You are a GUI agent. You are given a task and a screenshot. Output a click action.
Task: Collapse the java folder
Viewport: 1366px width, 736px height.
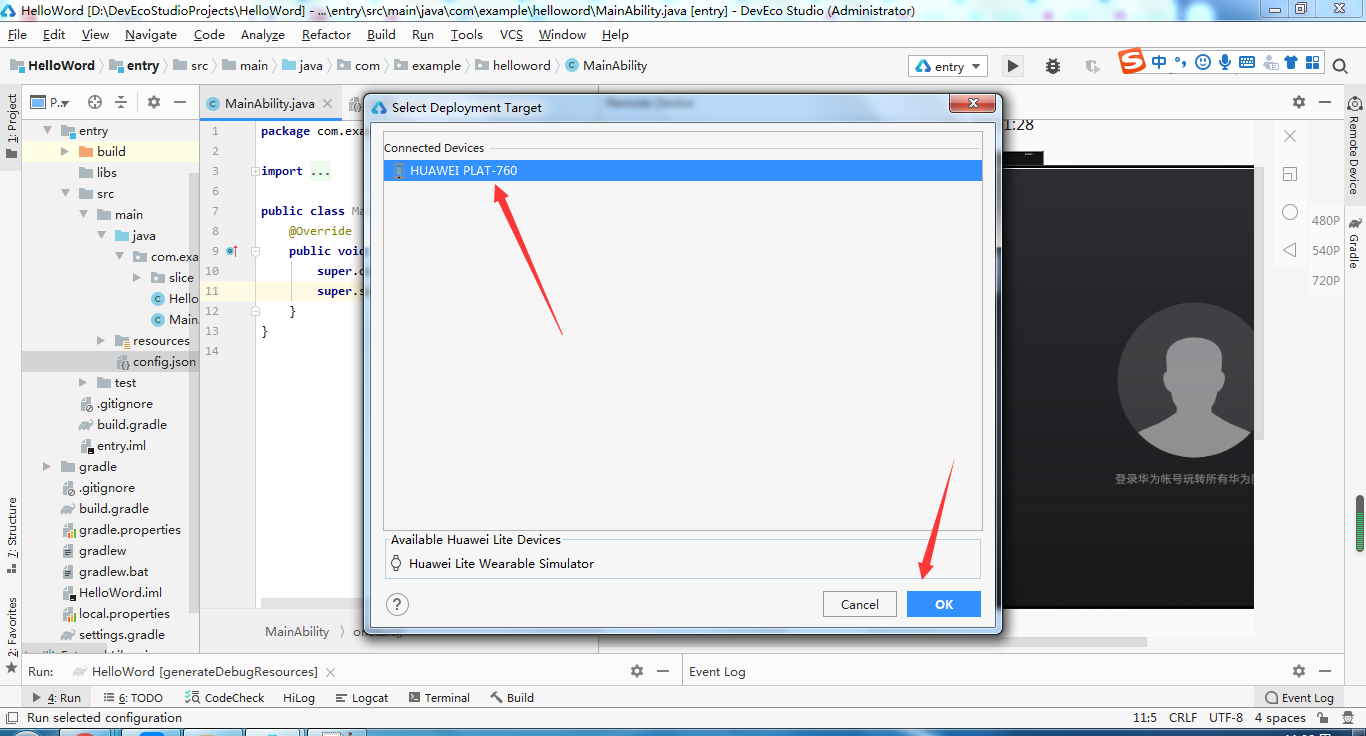pyautogui.click(x=101, y=236)
